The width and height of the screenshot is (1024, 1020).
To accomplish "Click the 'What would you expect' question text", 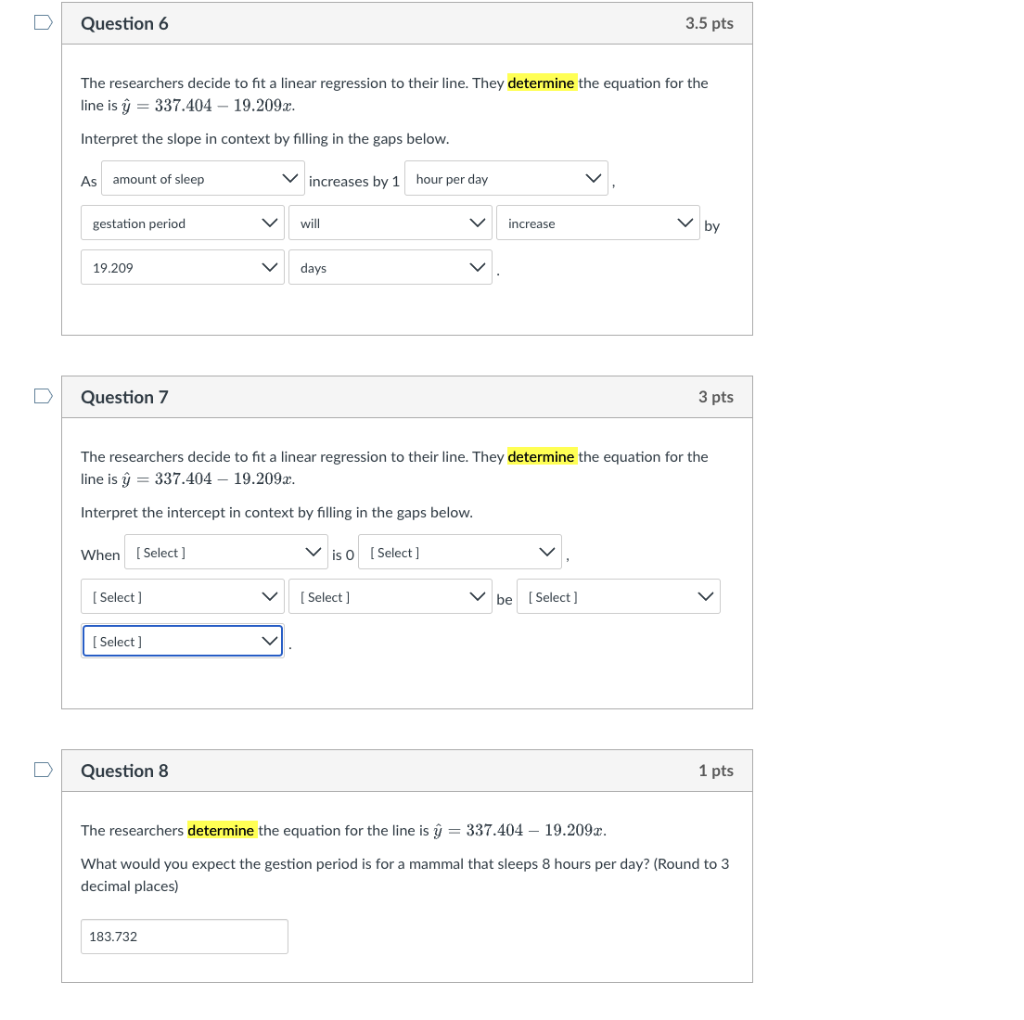I will [405, 874].
